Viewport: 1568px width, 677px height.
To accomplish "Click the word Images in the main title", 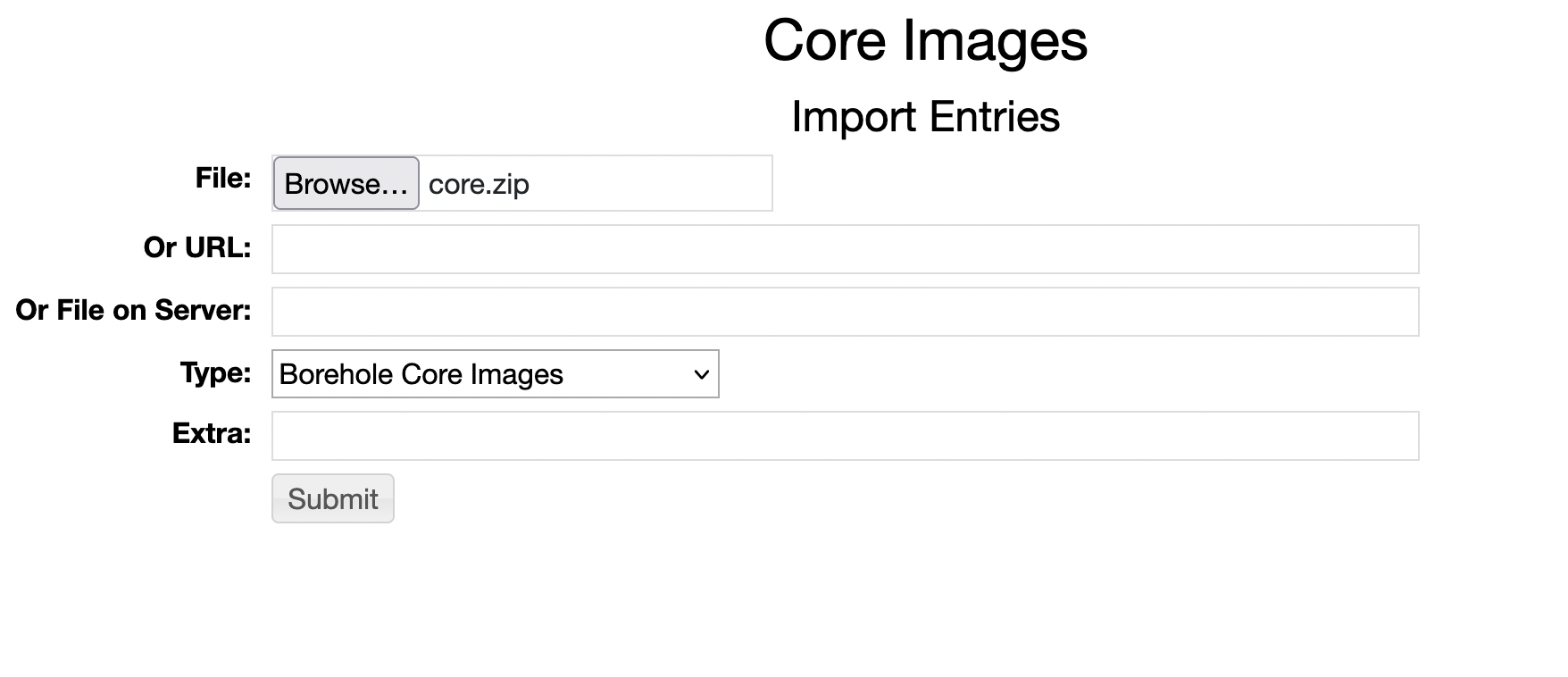I will [995, 40].
